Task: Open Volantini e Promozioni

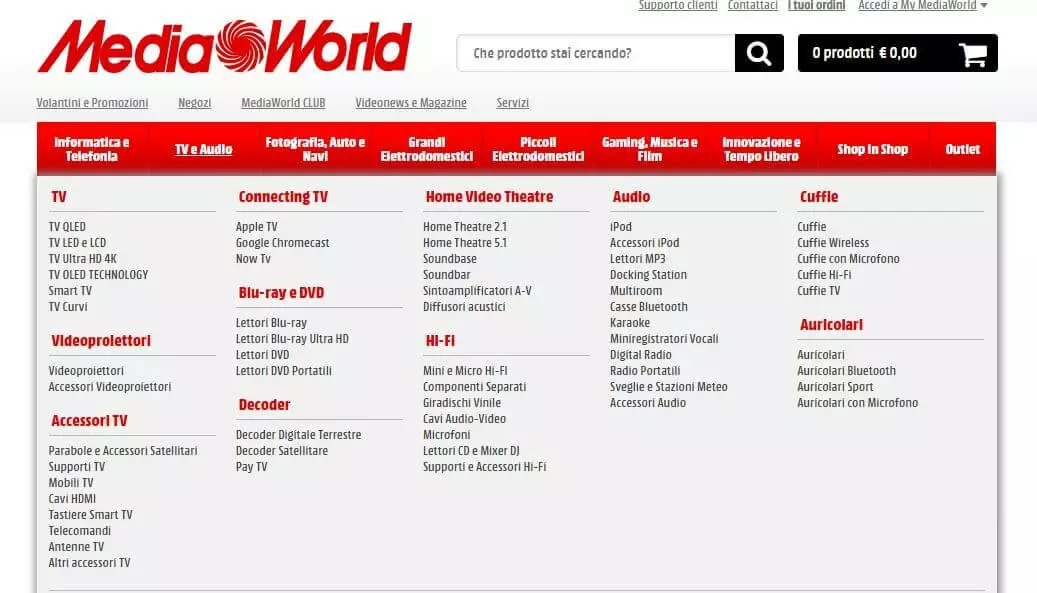Action: tap(92, 102)
